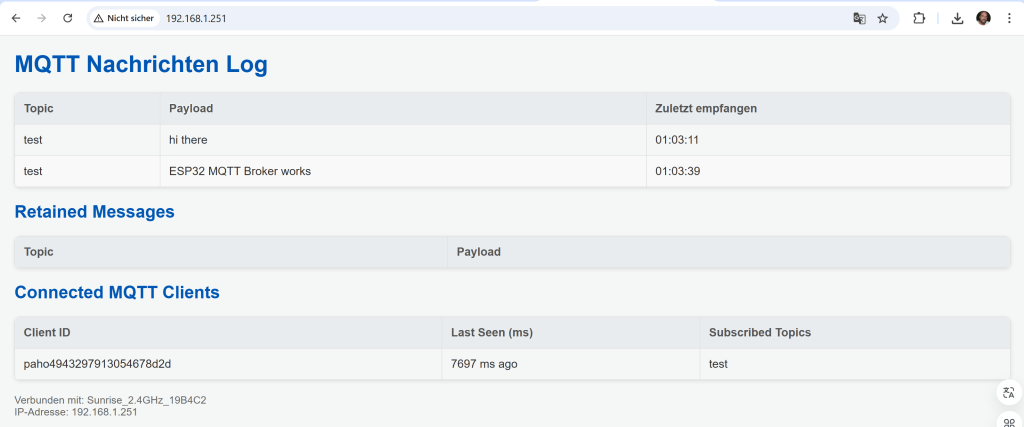The image size is (1024, 427).
Task: Select the "ESP32 MQTT Broker works" payload
Action: tap(240, 171)
